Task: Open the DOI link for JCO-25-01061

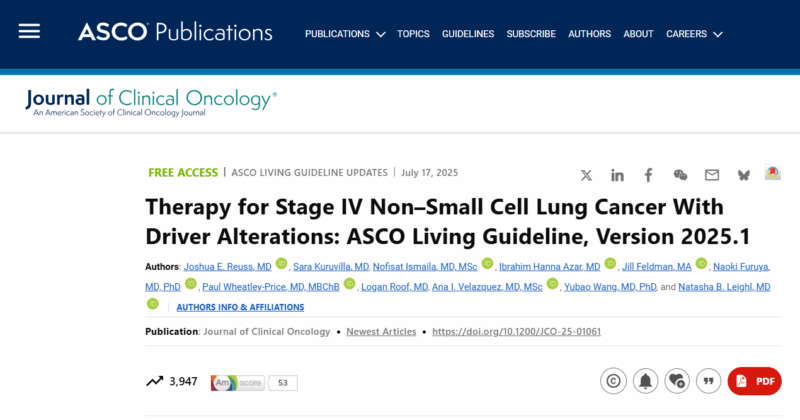Action: click(x=516, y=332)
